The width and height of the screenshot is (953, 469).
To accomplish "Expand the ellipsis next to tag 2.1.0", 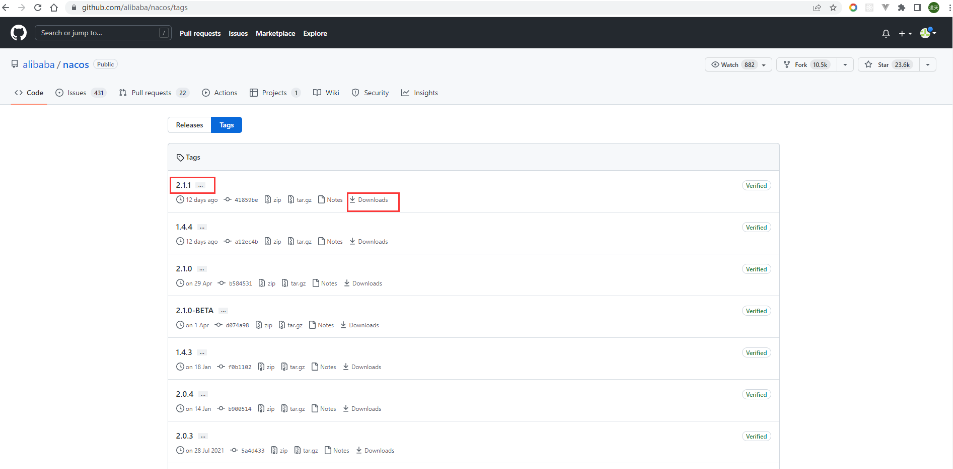I will [202, 269].
